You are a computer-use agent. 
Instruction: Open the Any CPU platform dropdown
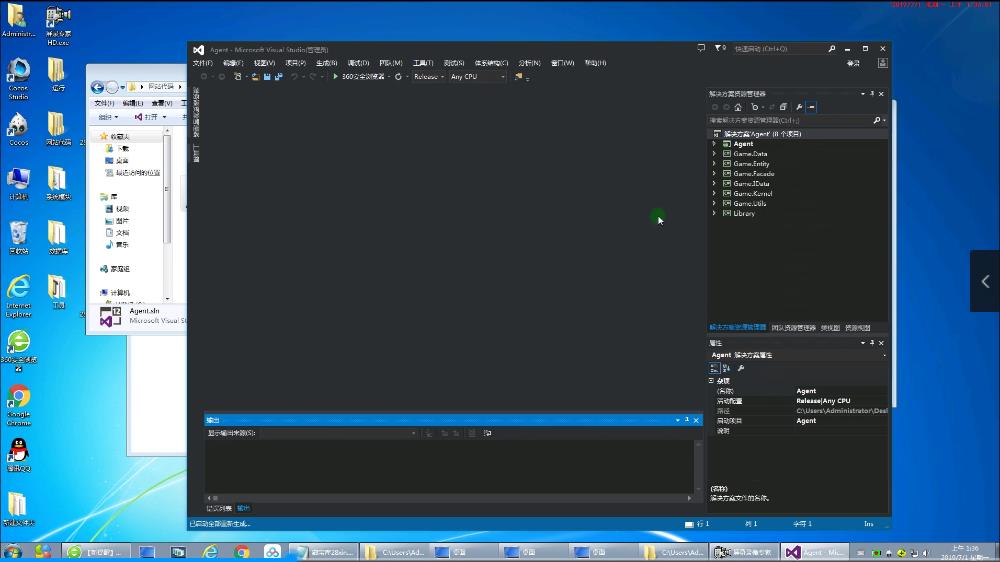[476, 77]
